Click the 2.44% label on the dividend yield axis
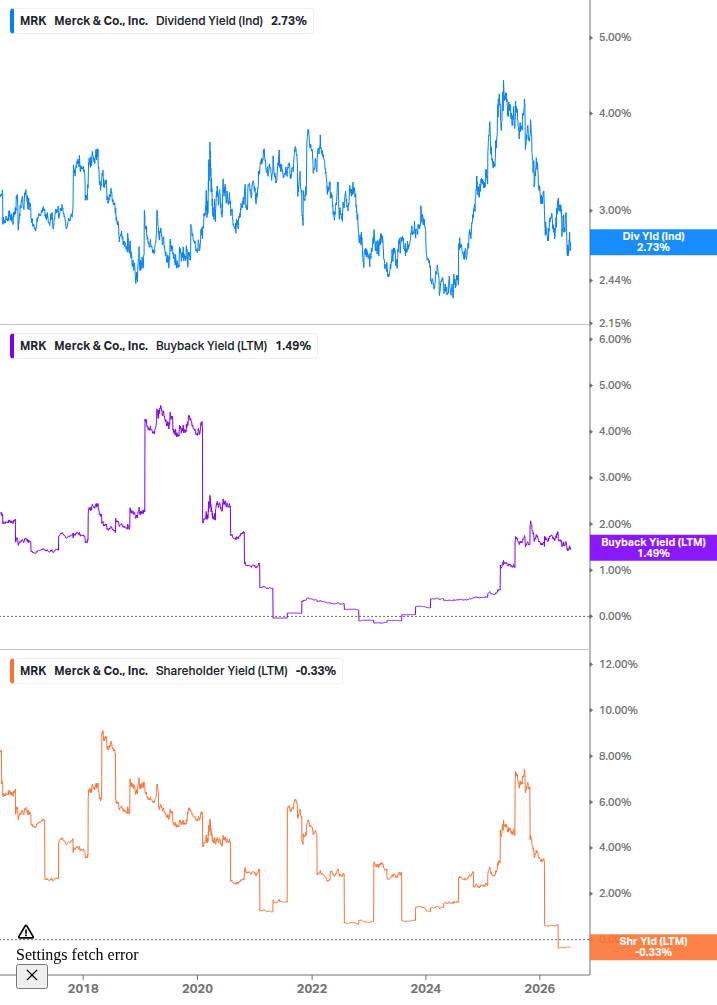 point(615,281)
